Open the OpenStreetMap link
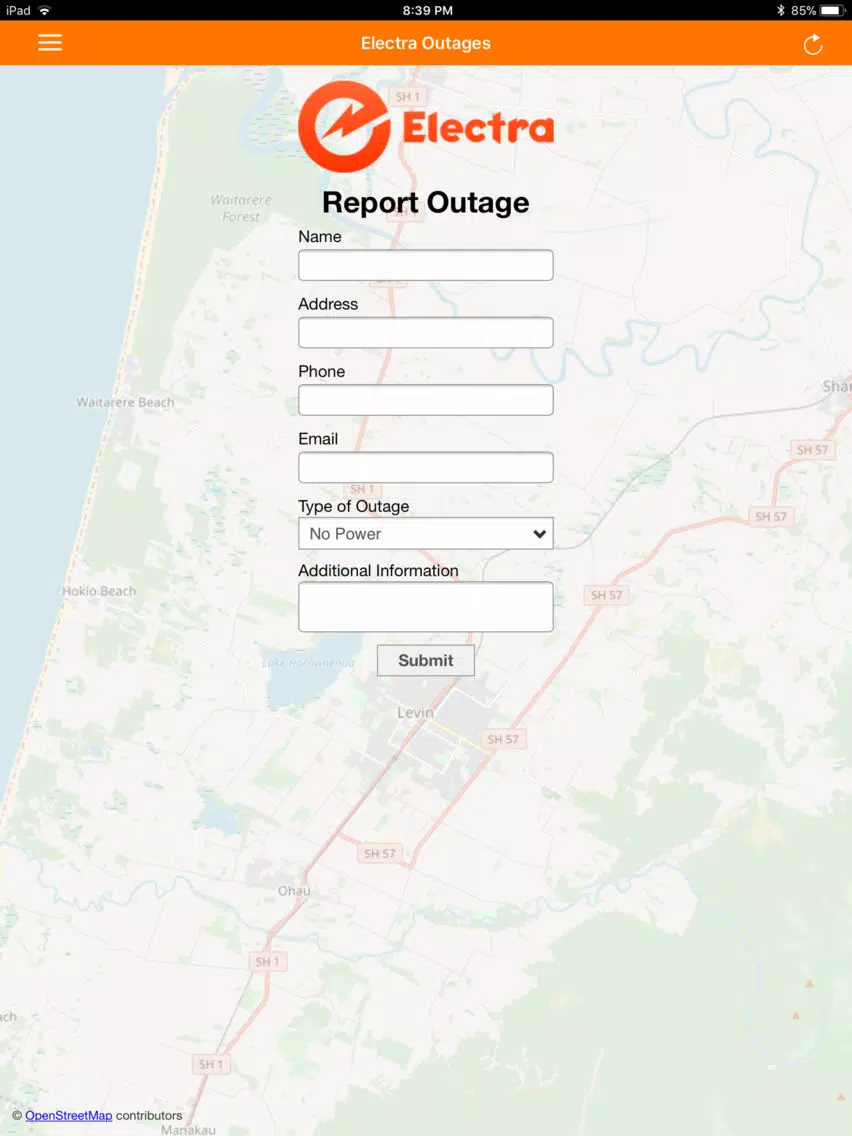 [x=69, y=1115]
